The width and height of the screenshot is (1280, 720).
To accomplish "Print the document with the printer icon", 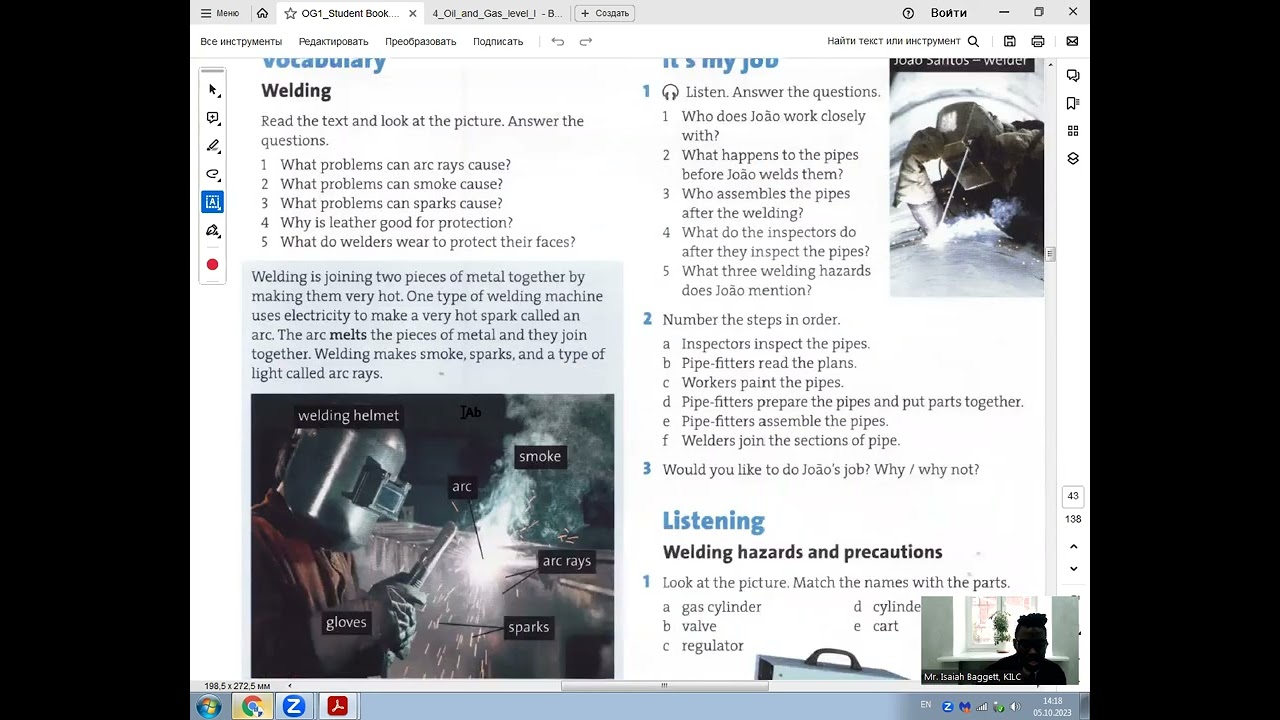I will point(1038,41).
